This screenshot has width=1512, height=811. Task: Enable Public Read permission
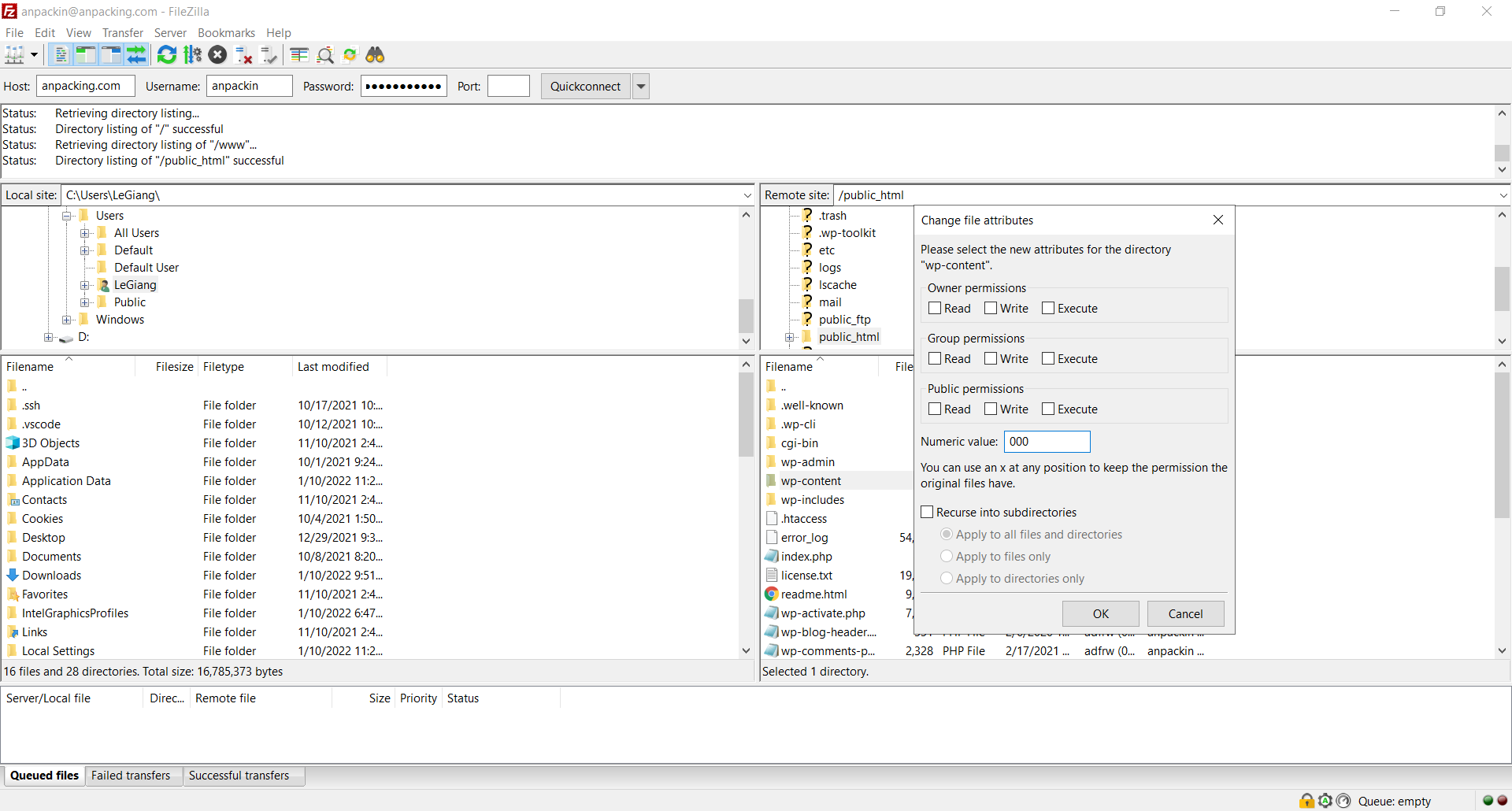(x=935, y=409)
